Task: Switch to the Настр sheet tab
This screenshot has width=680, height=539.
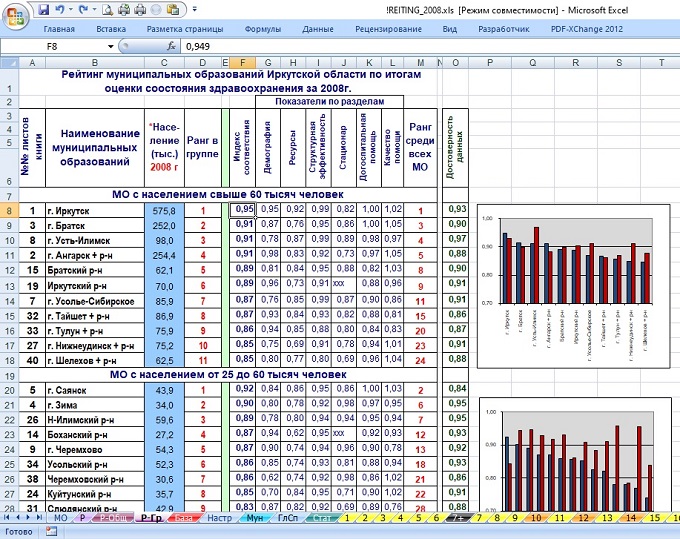Action: [x=219, y=518]
